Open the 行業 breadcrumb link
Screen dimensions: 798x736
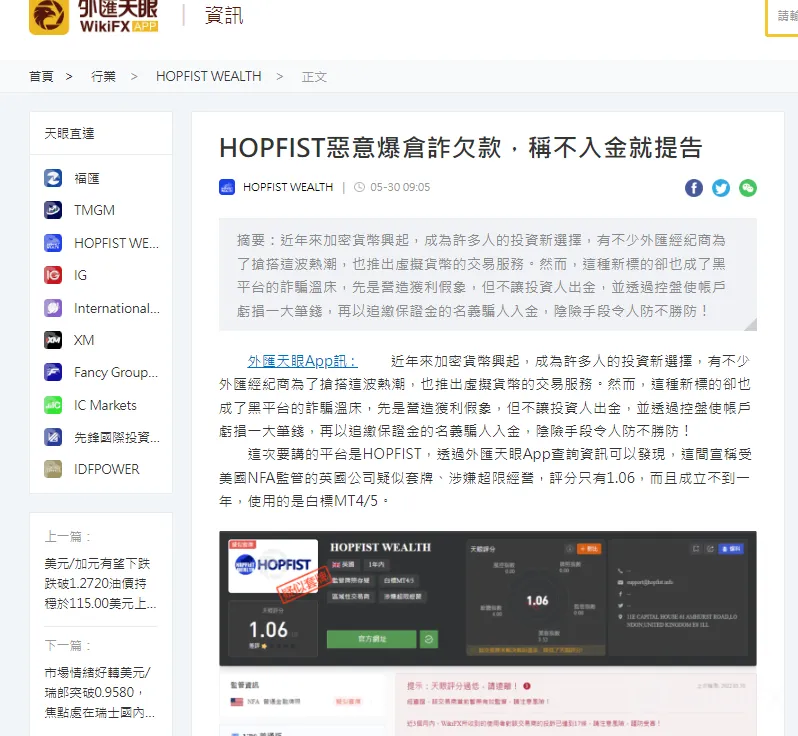[x=103, y=76]
